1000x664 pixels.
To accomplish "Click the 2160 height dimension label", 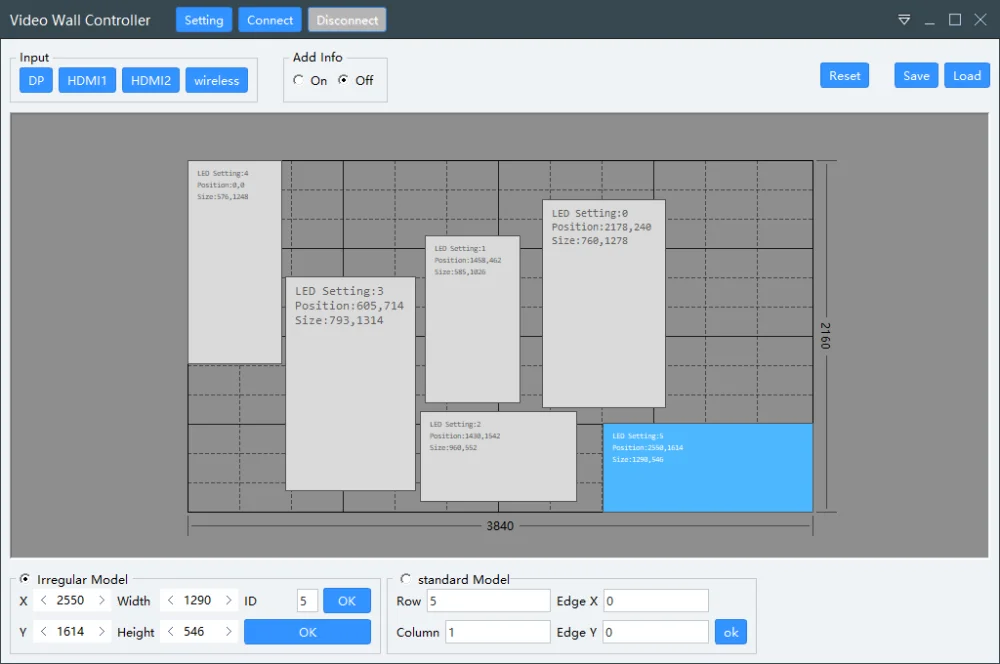I will pos(825,336).
